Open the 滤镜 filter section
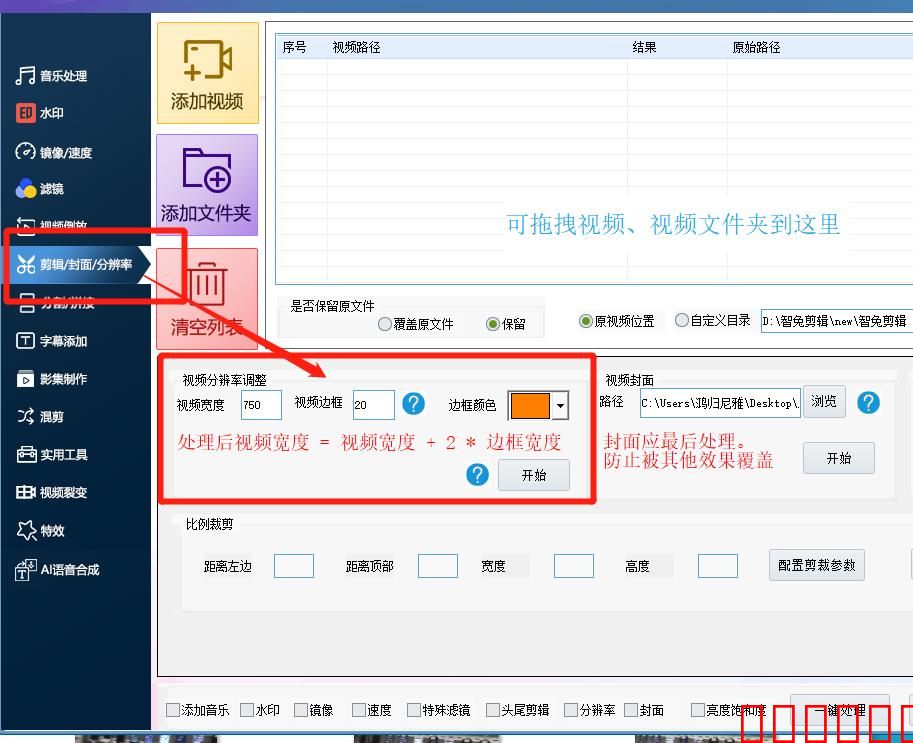The image size is (913, 743). pyautogui.click(x=40, y=189)
